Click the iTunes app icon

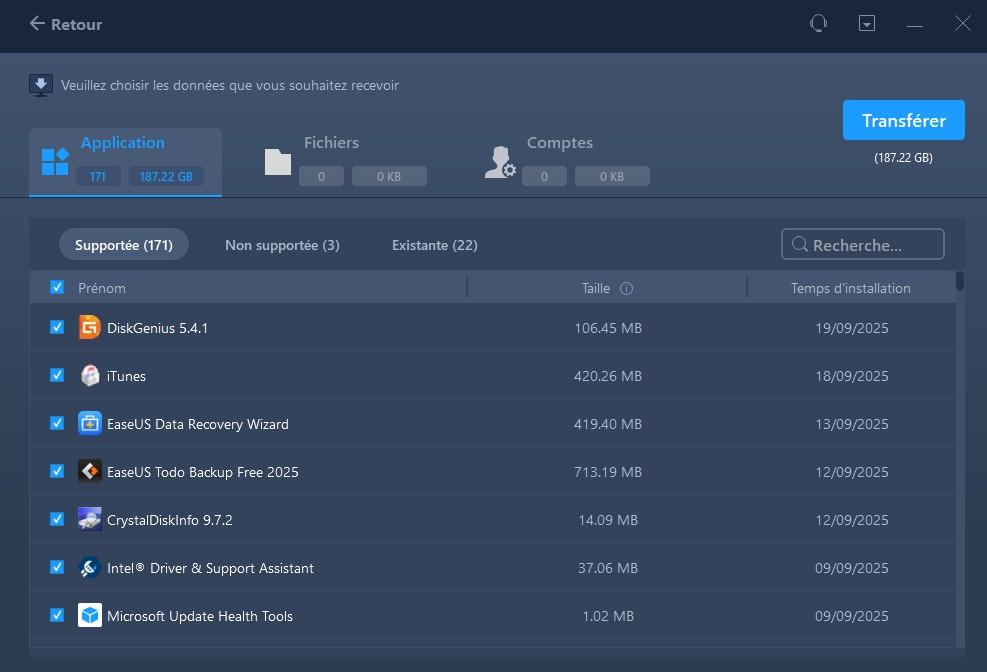tap(90, 376)
